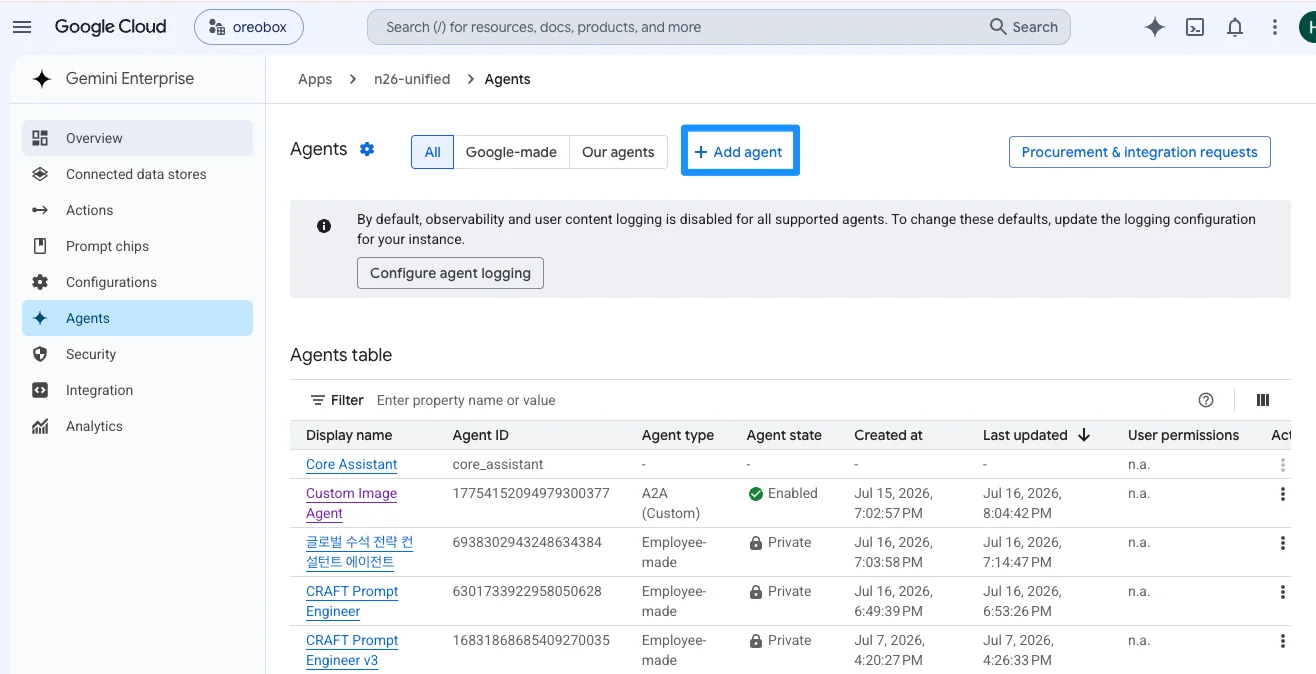
Task: Click the Google Cloud logo
Action: click(110, 27)
